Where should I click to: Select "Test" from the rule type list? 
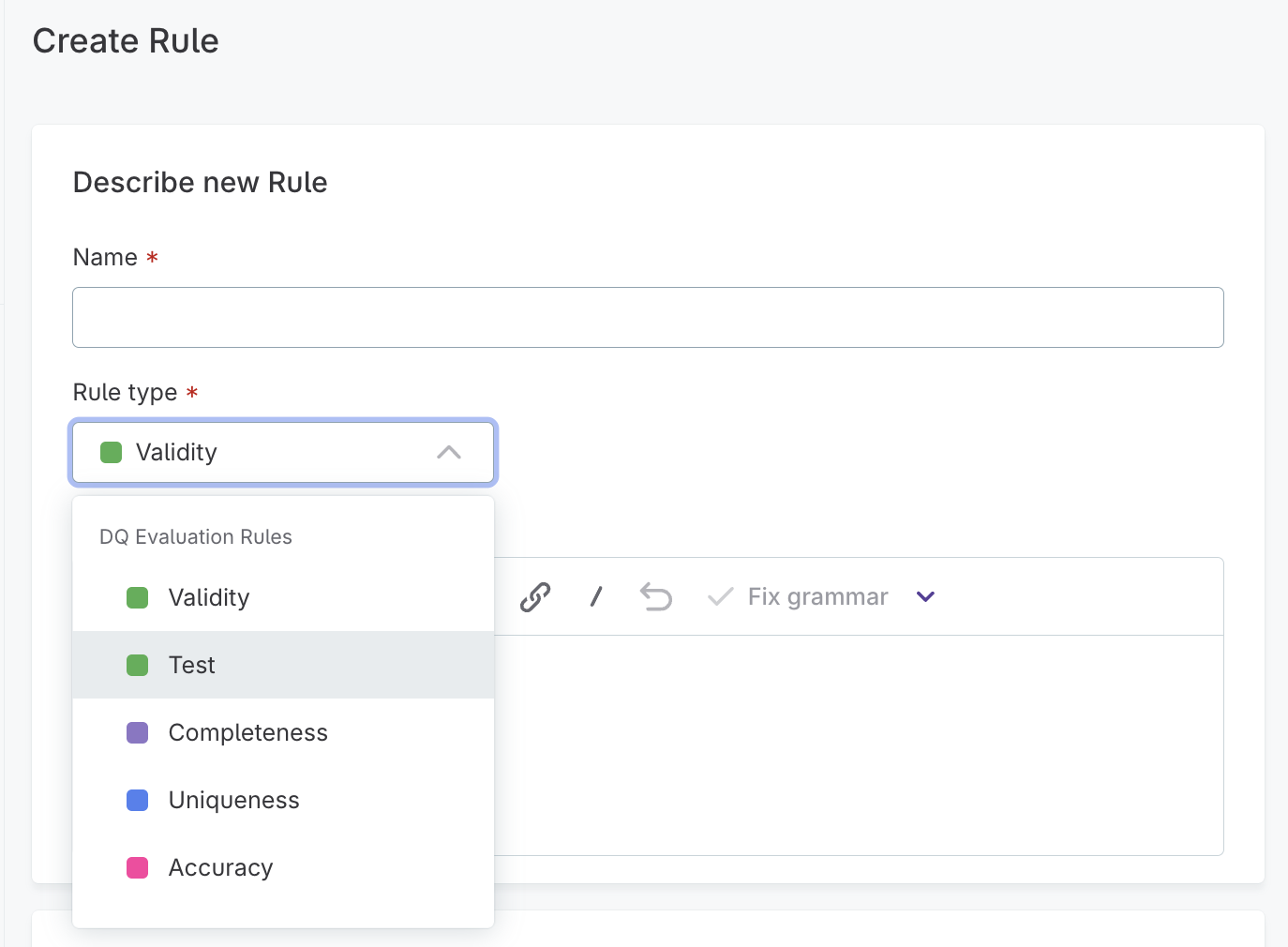coord(192,665)
